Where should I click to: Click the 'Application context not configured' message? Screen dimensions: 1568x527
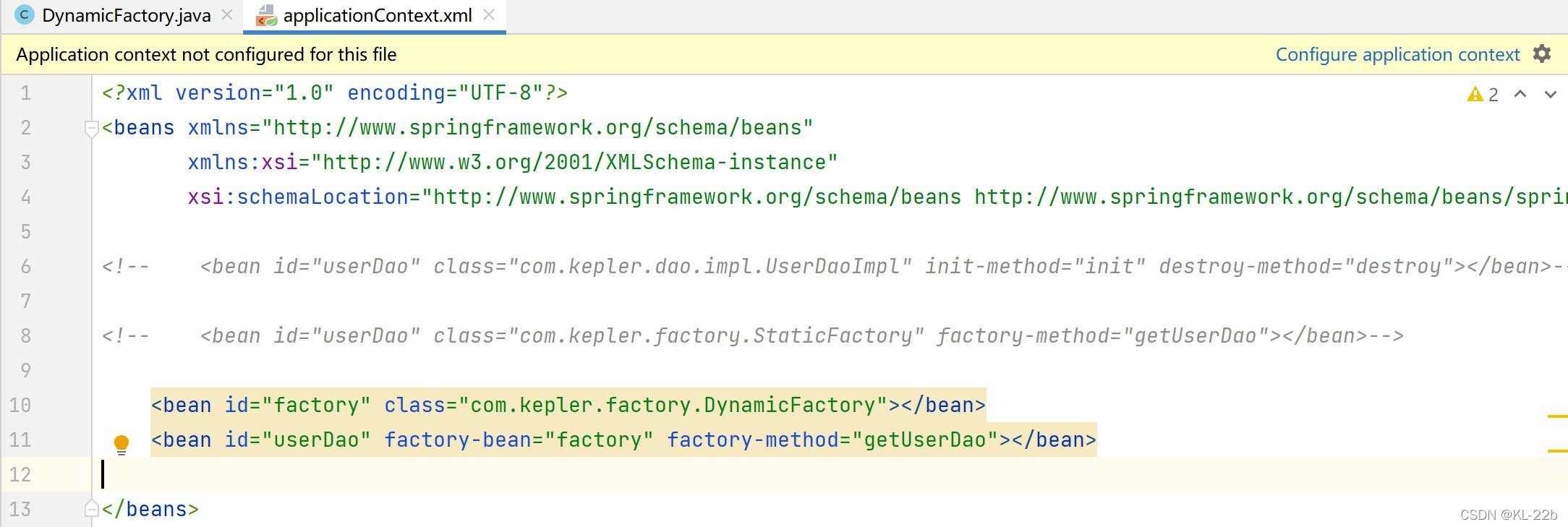[206, 54]
